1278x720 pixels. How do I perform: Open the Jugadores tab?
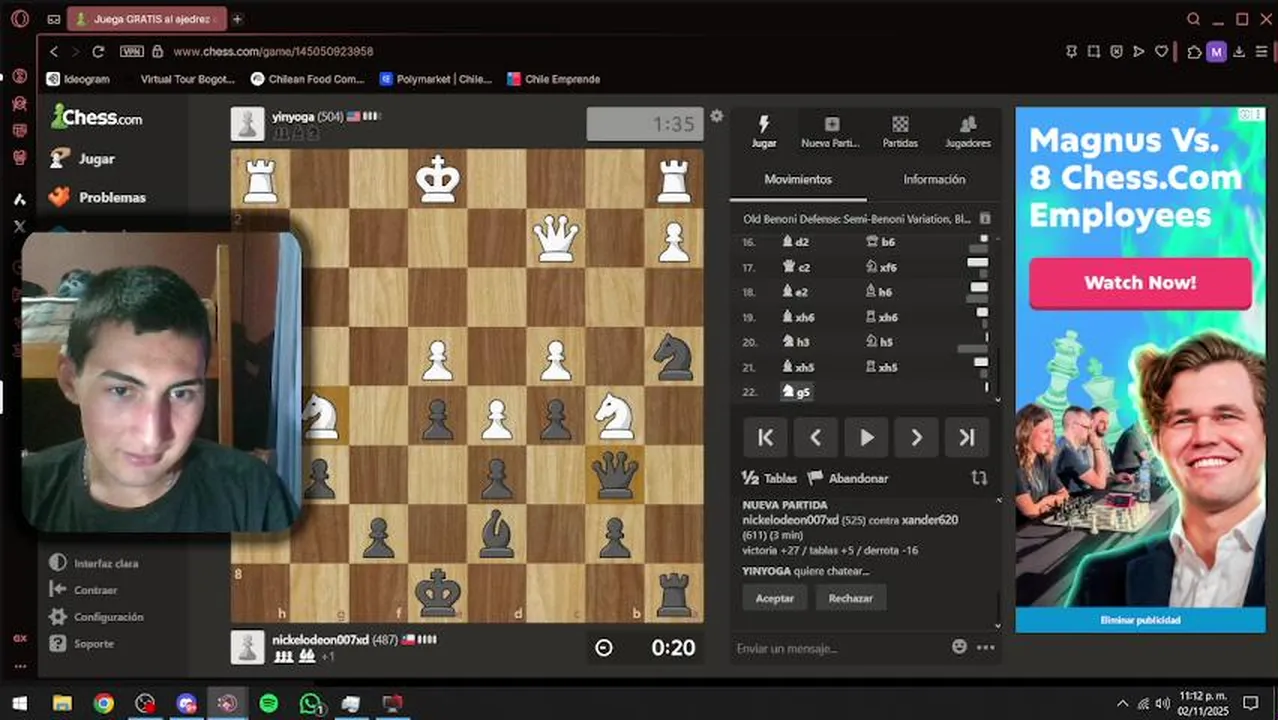(x=967, y=131)
